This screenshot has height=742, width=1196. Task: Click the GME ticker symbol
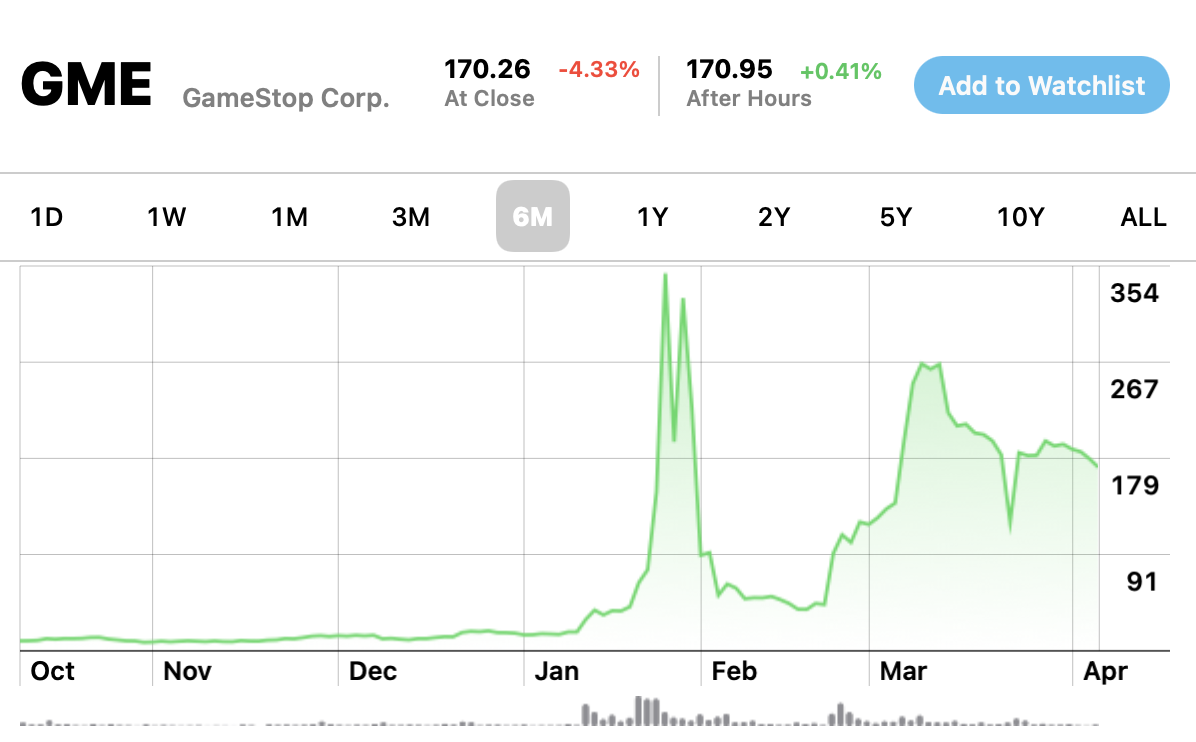(x=86, y=85)
